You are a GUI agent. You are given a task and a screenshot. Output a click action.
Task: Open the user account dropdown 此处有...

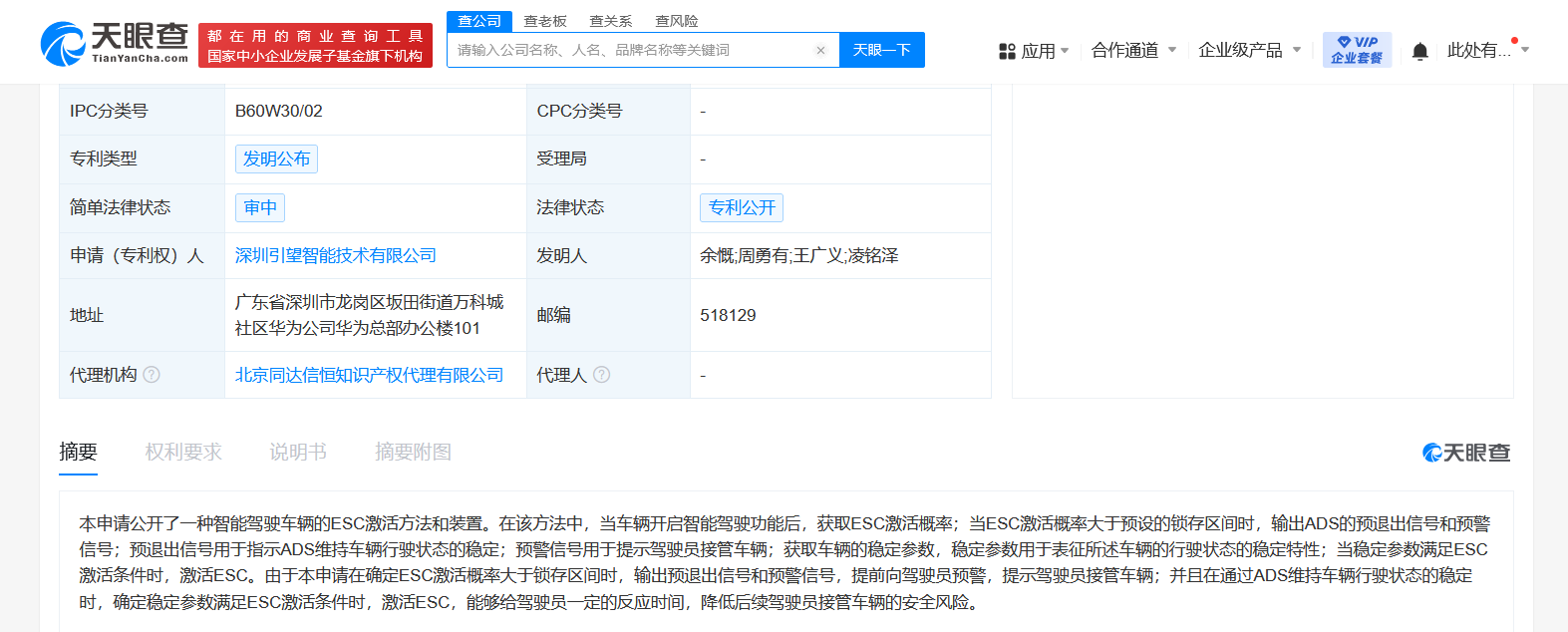1486,50
